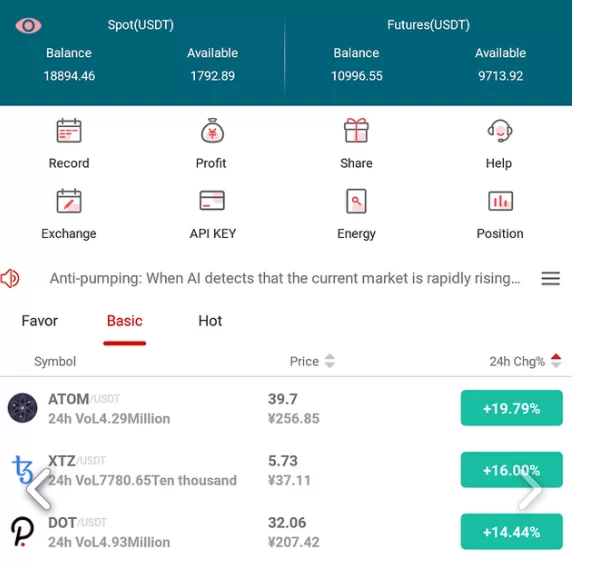Select the Futures(USDT) account header
This screenshot has height=564, width=606.
point(428,25)
